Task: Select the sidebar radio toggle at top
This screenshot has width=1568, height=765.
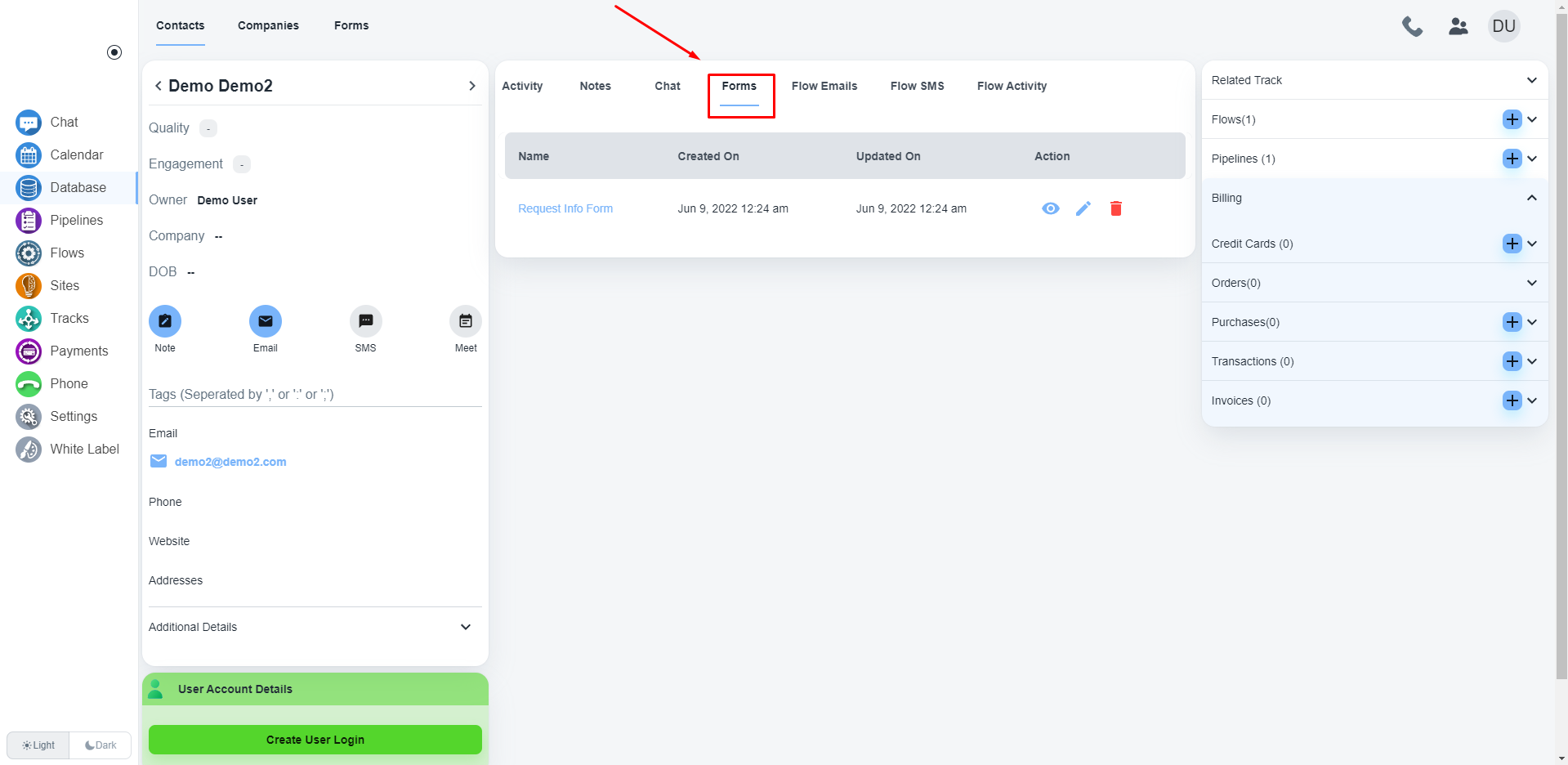Action: point(114,52)
